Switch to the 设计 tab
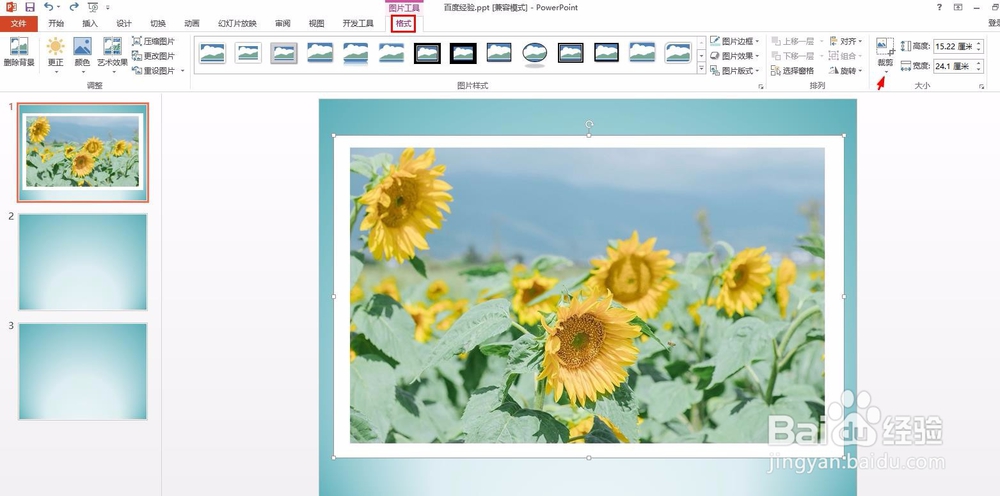1000x496 pixels. [124, 24]
